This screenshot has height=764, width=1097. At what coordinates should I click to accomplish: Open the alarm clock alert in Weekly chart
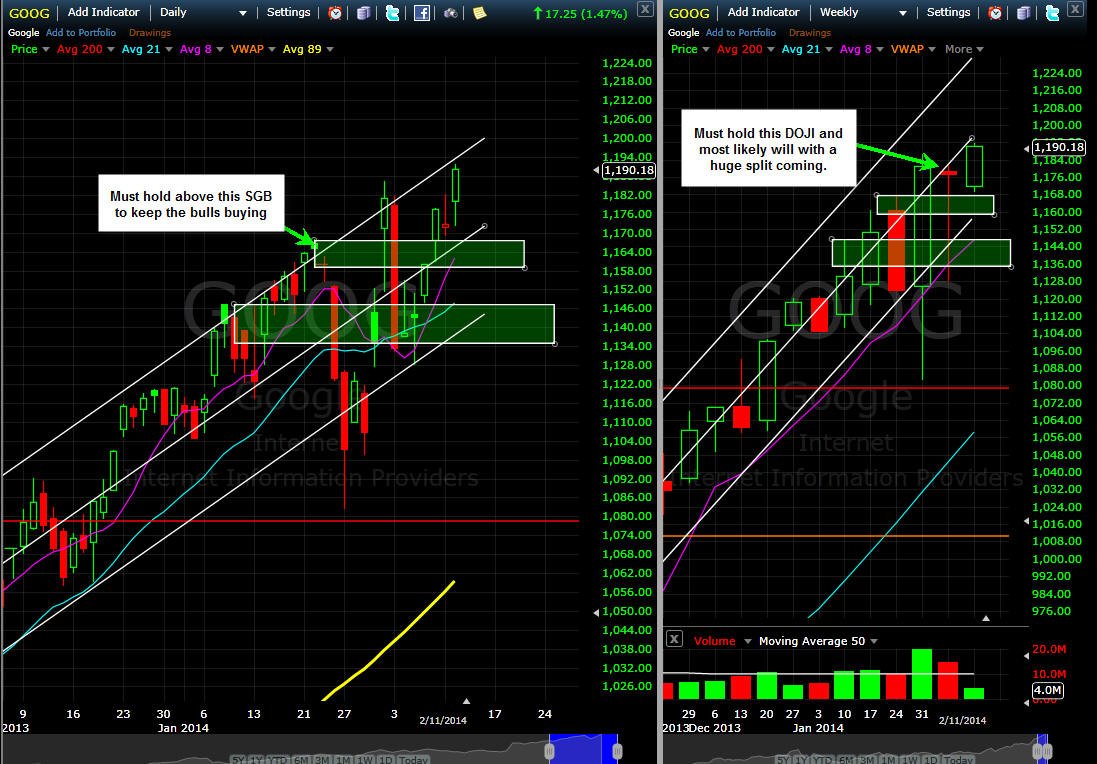click(995, 13)
